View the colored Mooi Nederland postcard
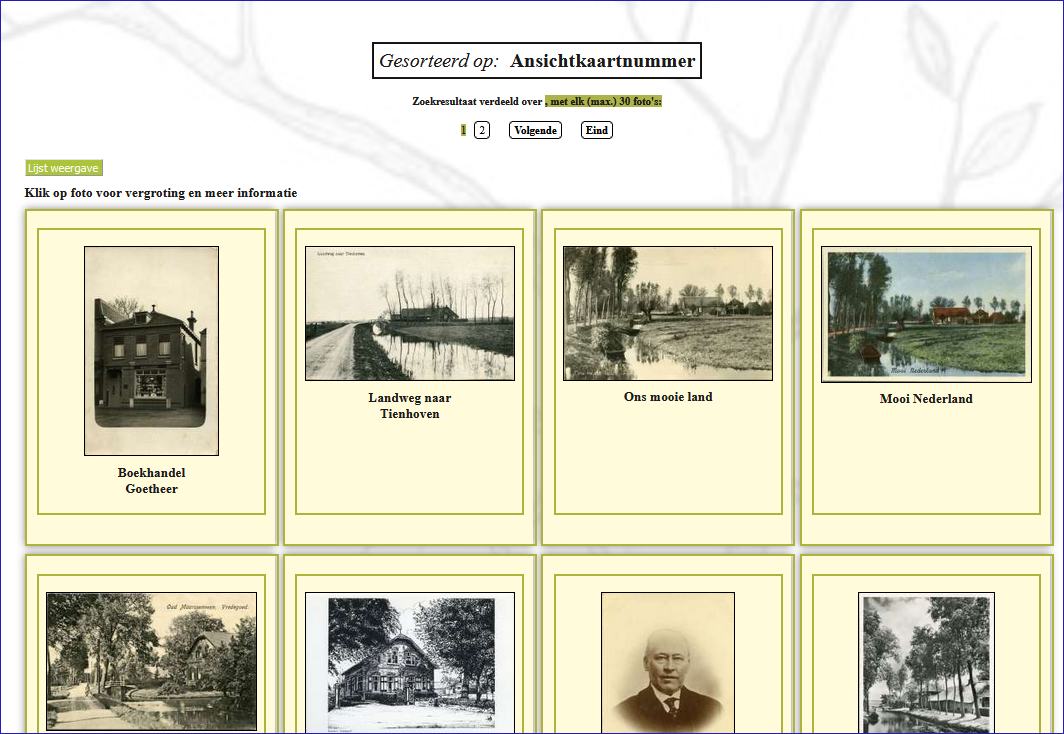 [x=926, y=314]
